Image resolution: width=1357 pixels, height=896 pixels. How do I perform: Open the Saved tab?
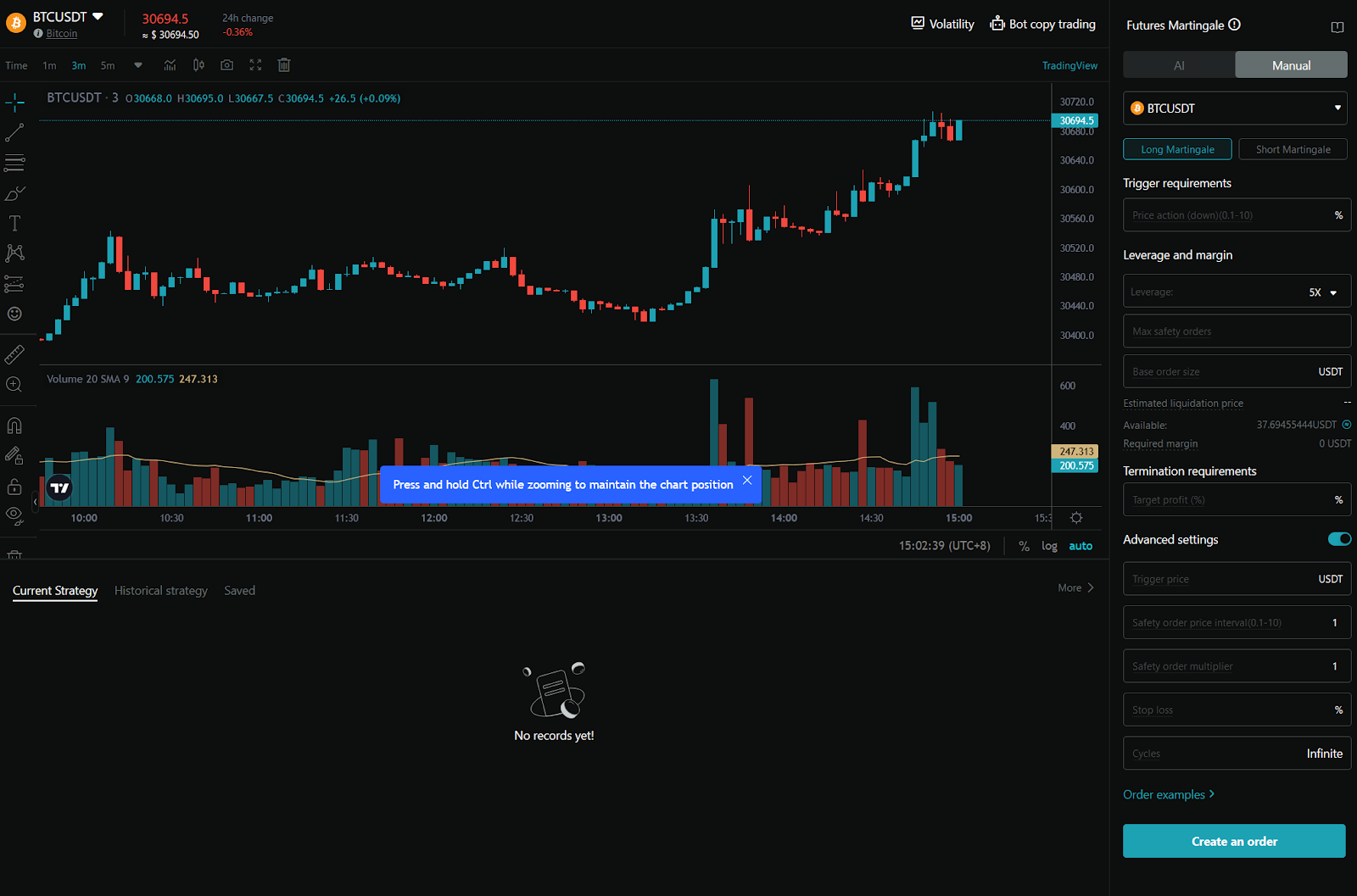[240, 591]
